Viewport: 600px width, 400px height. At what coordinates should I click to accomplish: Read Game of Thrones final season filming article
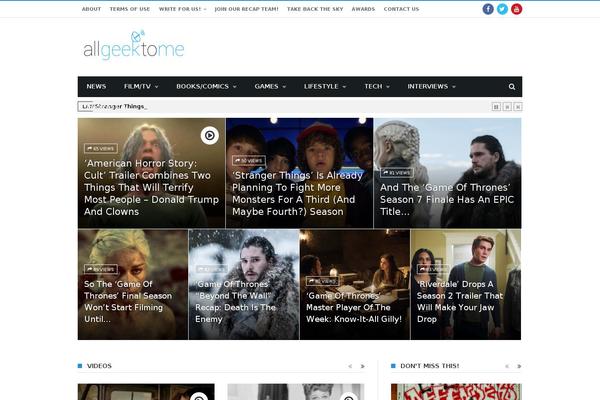(128, 302)
